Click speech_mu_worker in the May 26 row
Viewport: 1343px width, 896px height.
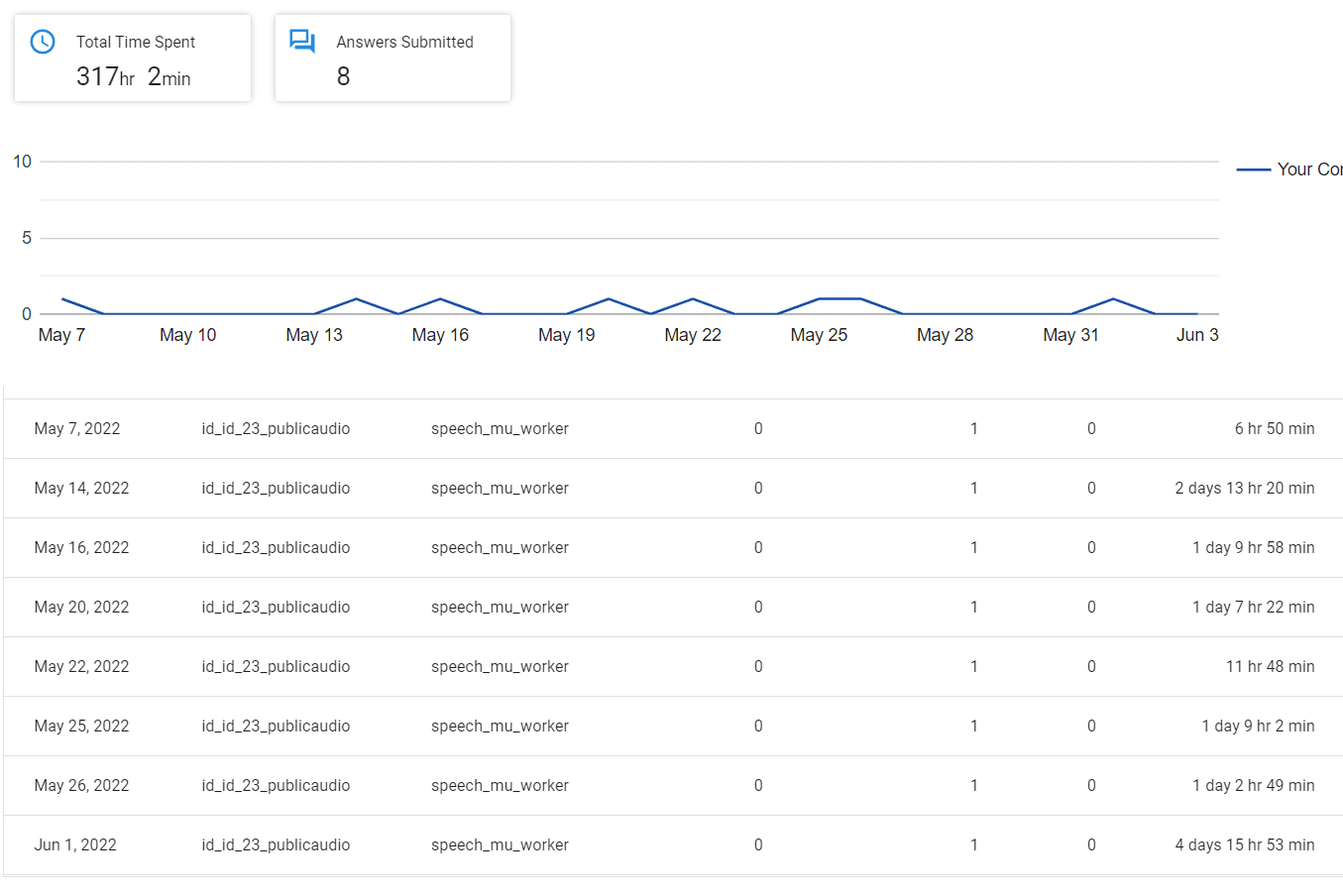click(500, 786)
